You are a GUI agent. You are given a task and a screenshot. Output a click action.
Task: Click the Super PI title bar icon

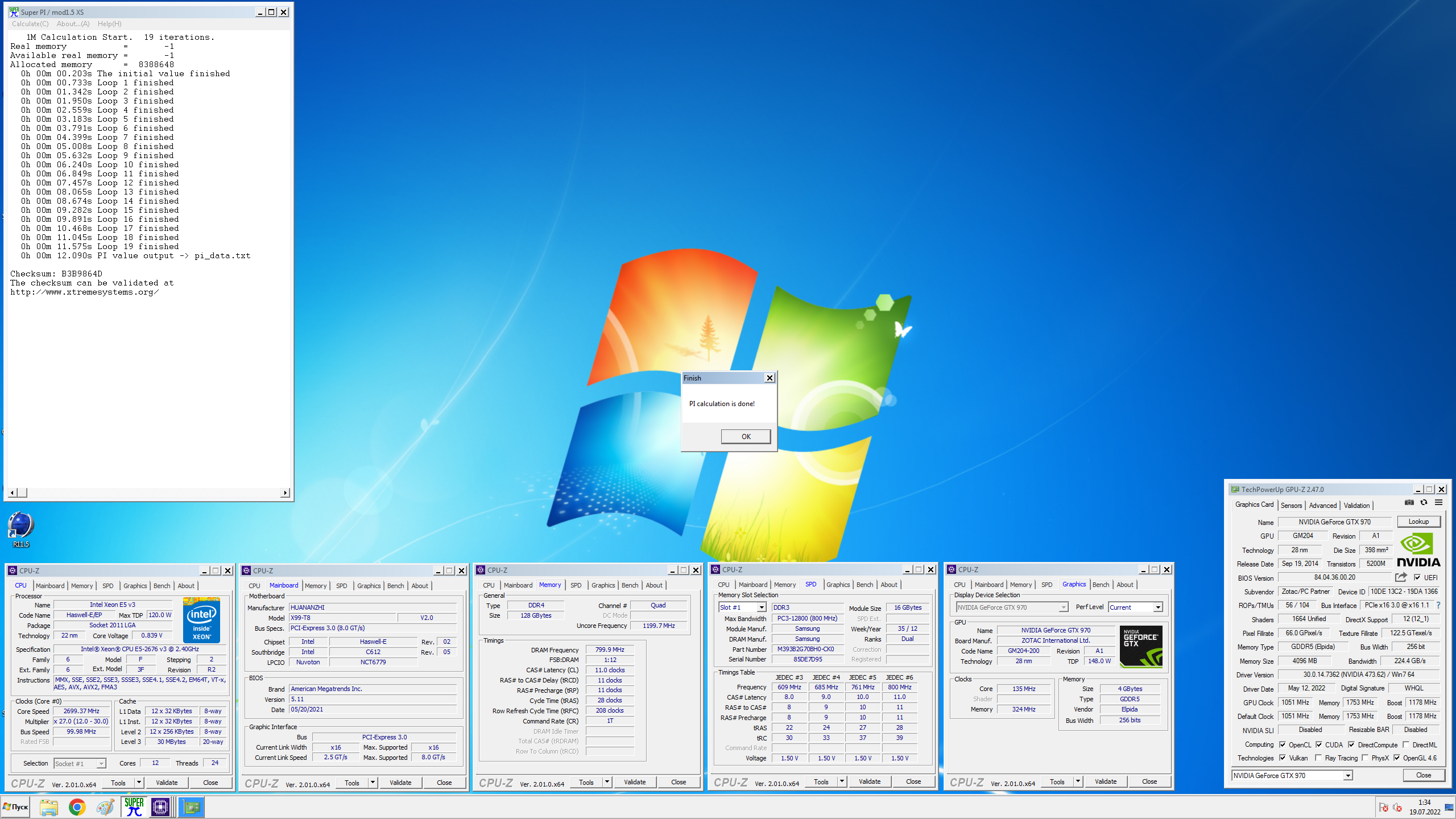(14, 12)
